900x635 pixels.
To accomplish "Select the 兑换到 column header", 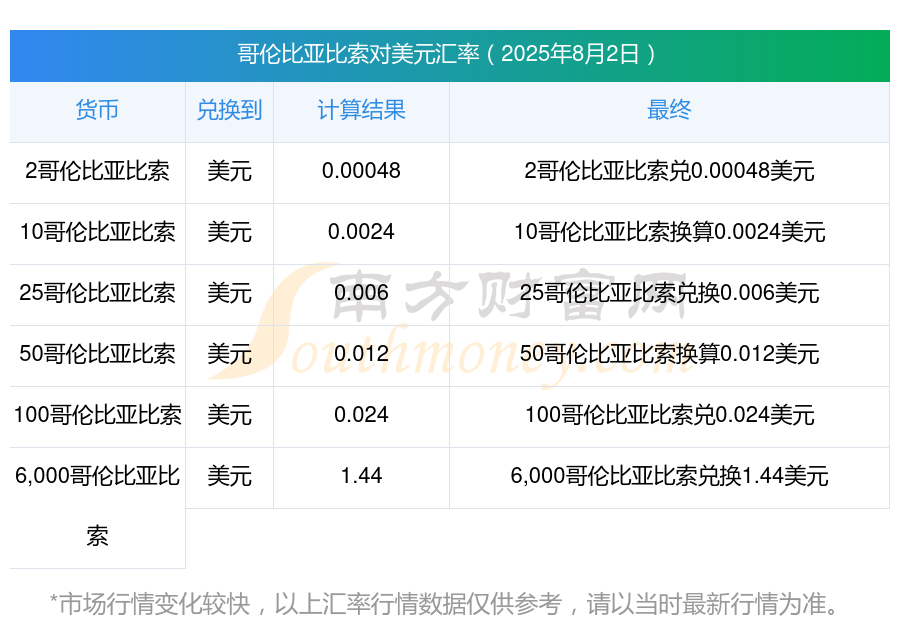I will click(229, 110).
